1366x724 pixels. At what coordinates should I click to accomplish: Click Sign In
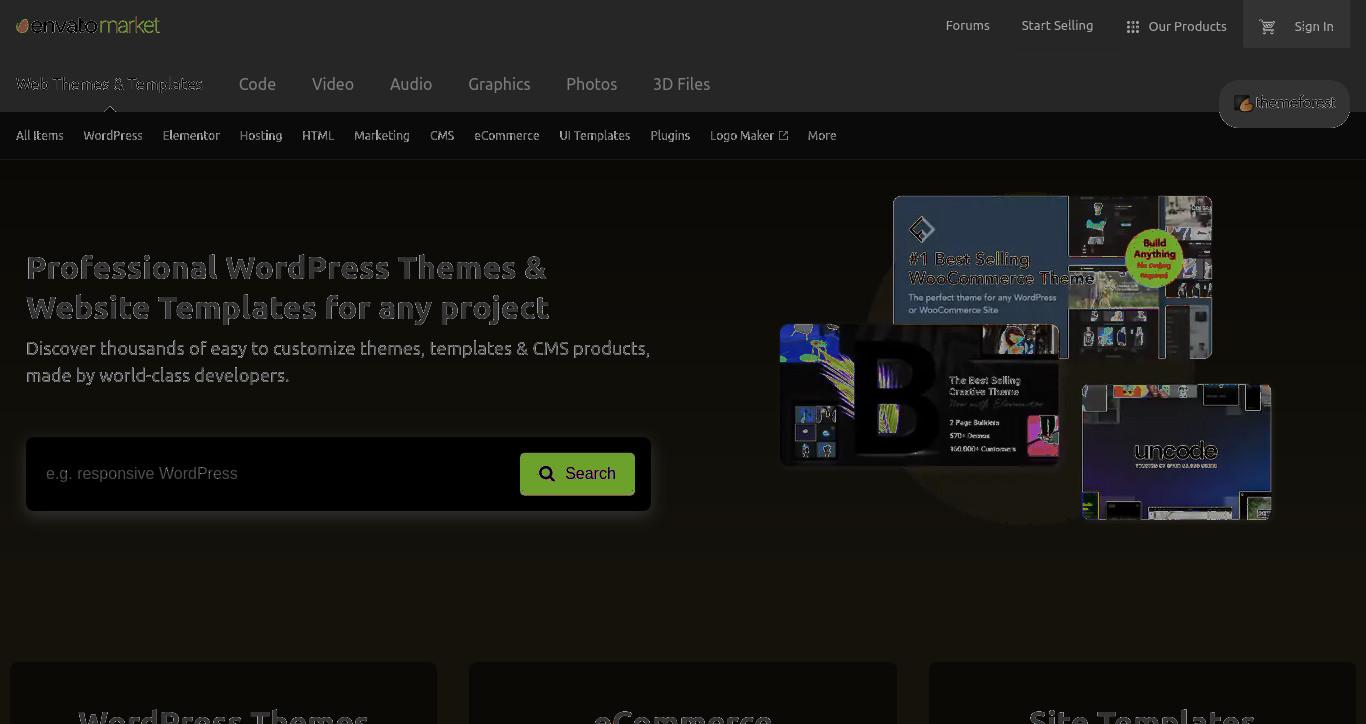[x=1313, y=27]
